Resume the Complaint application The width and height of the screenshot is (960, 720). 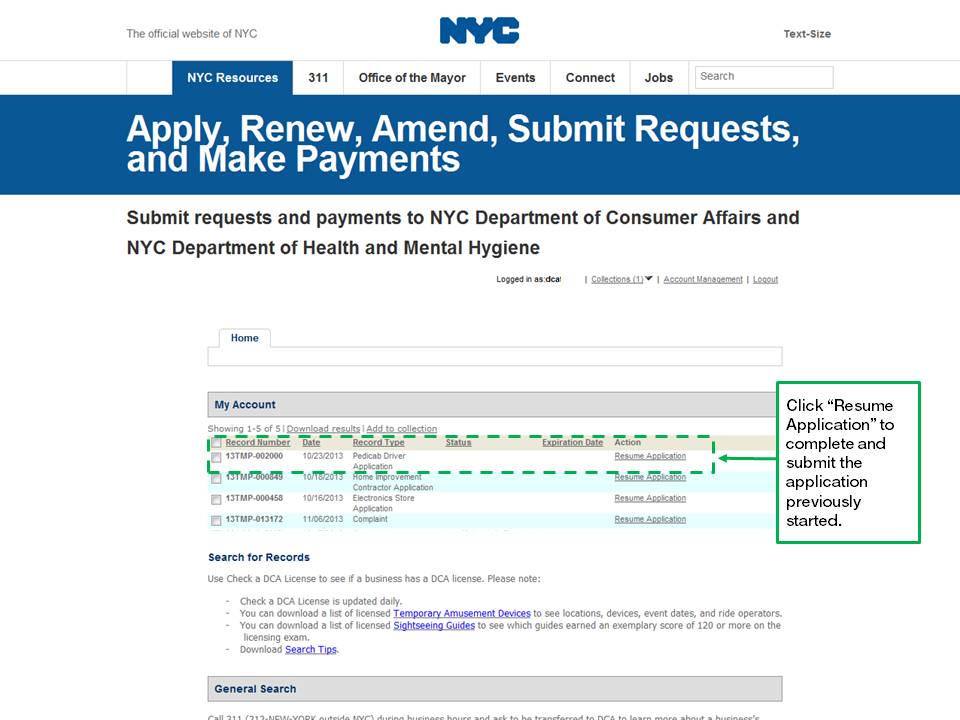pyautogui.click(x=650, y=519)
